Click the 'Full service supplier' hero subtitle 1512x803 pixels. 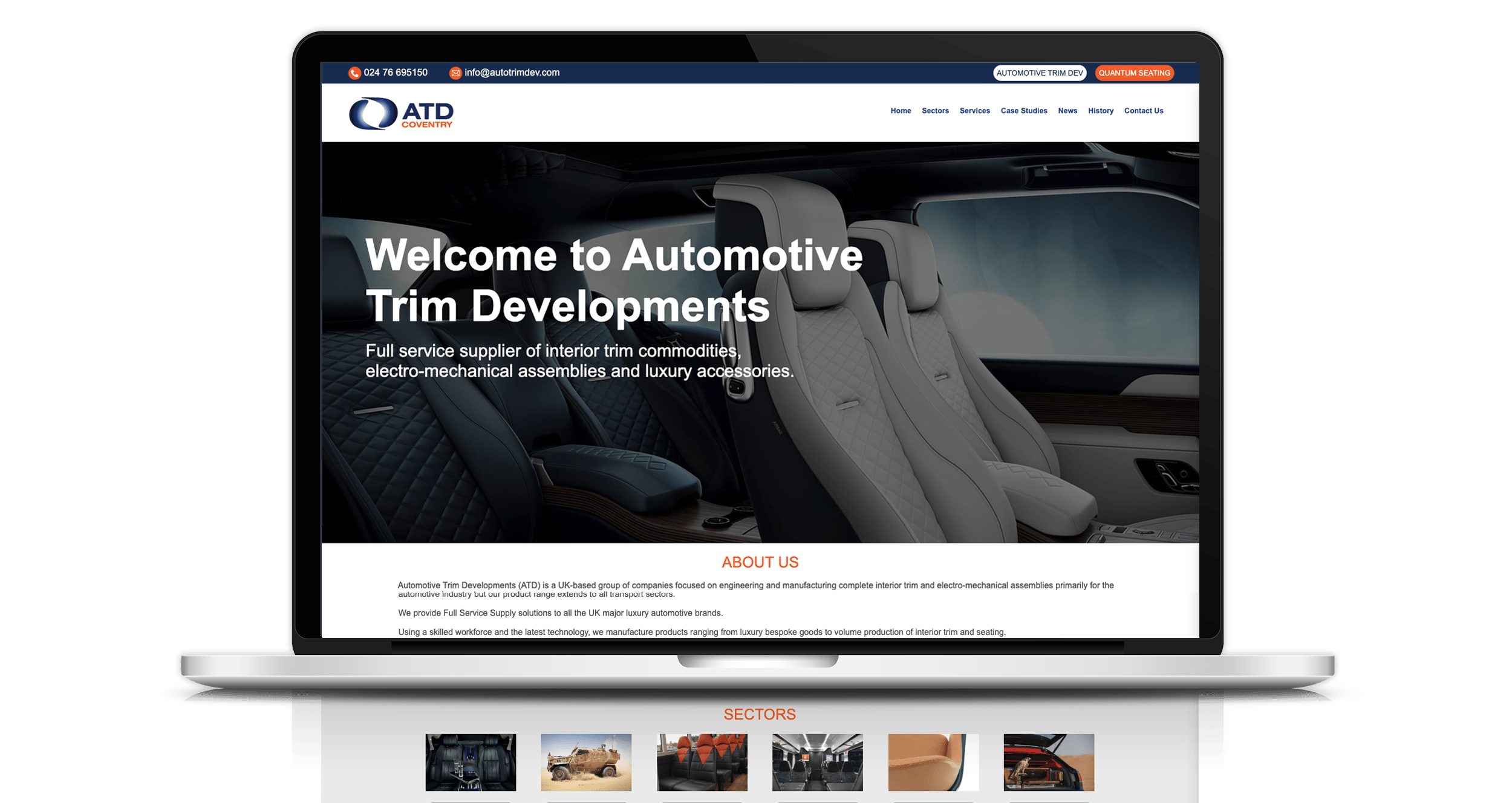click(579, 361)
